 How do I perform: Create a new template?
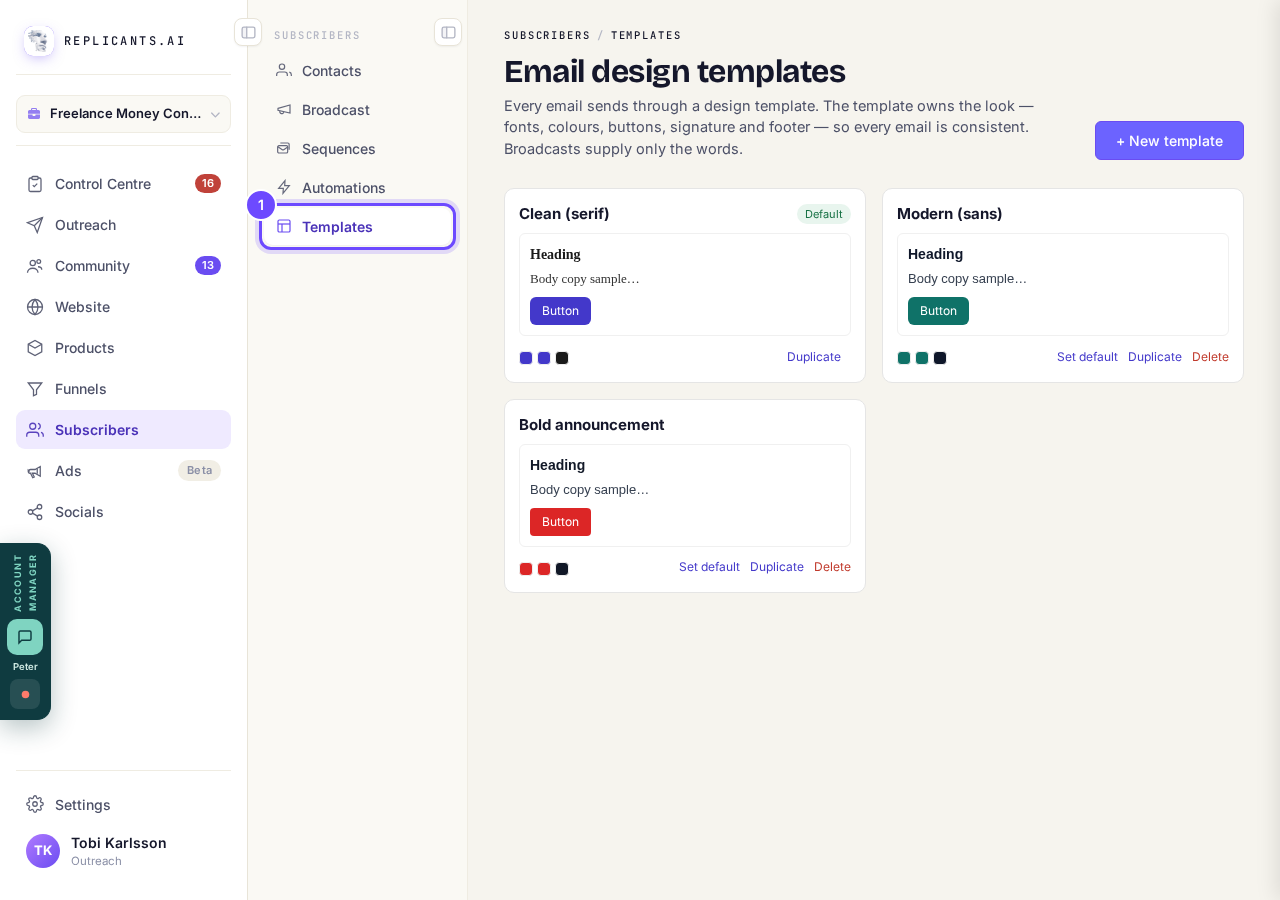click(1169, 141)
